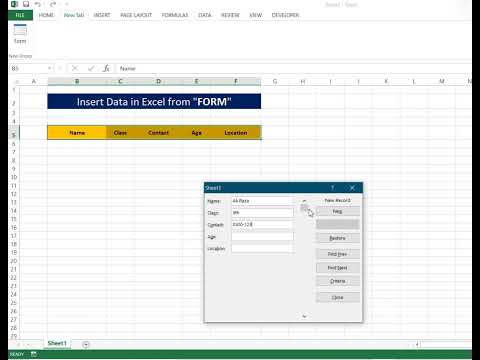Click the Contact field in the form
This screenshot has height=360, width=480.
tap(263, 225)
